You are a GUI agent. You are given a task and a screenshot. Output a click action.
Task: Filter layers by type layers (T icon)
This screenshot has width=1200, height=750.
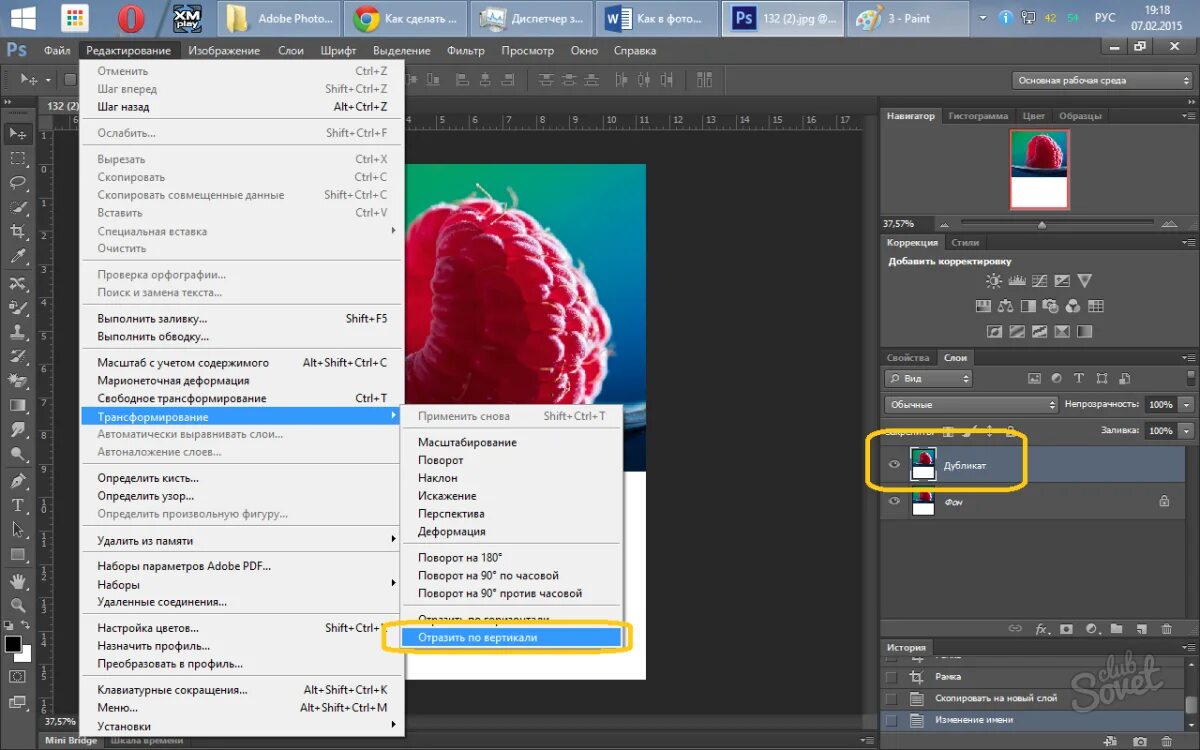(x=1079, y=378)
